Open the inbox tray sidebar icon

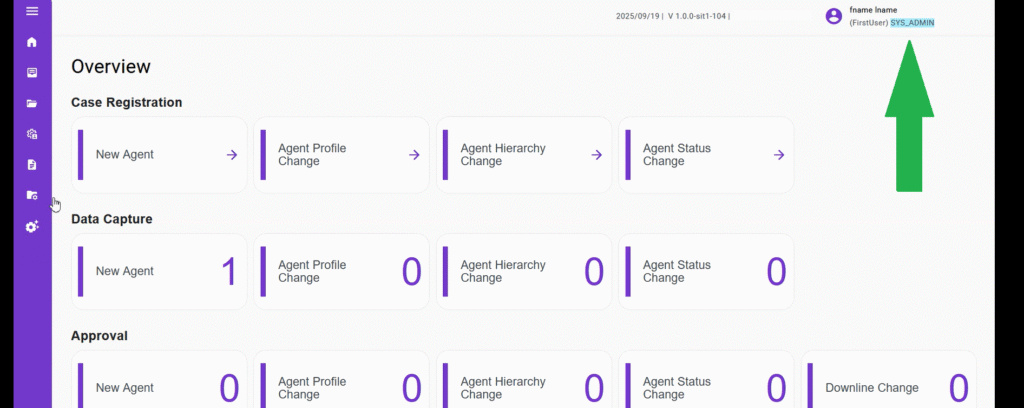coord(32,73)
